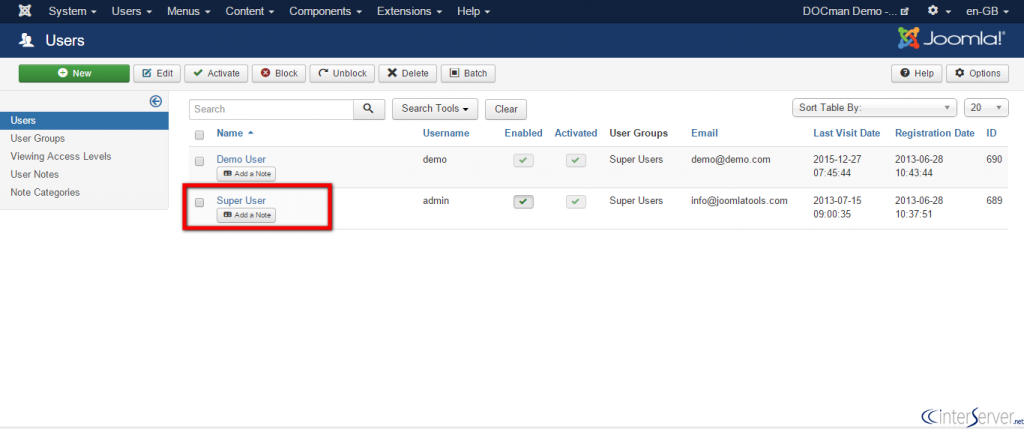The width and height of the screenshot is (1024, 429).
Task: Click the Batch toolbar button
Action: 468,73
